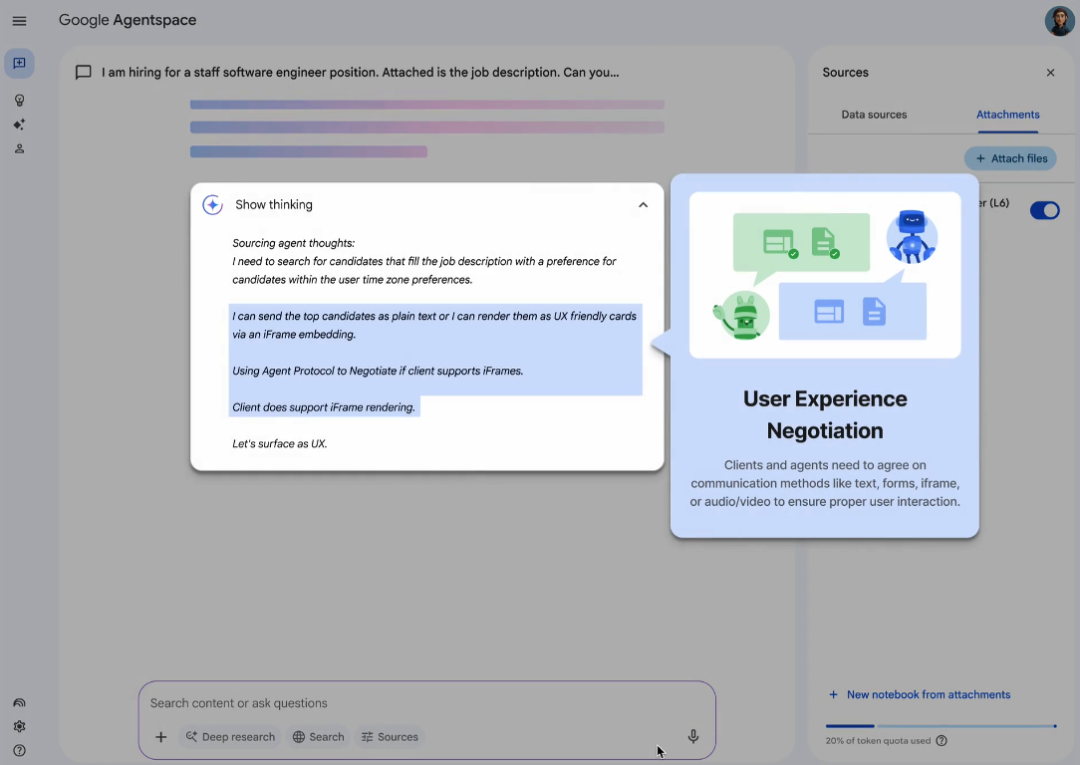The height and width of the screenshot is (765, 1080).
Task: Click the chat bubble icon beside conversation title
Action: 83,72
